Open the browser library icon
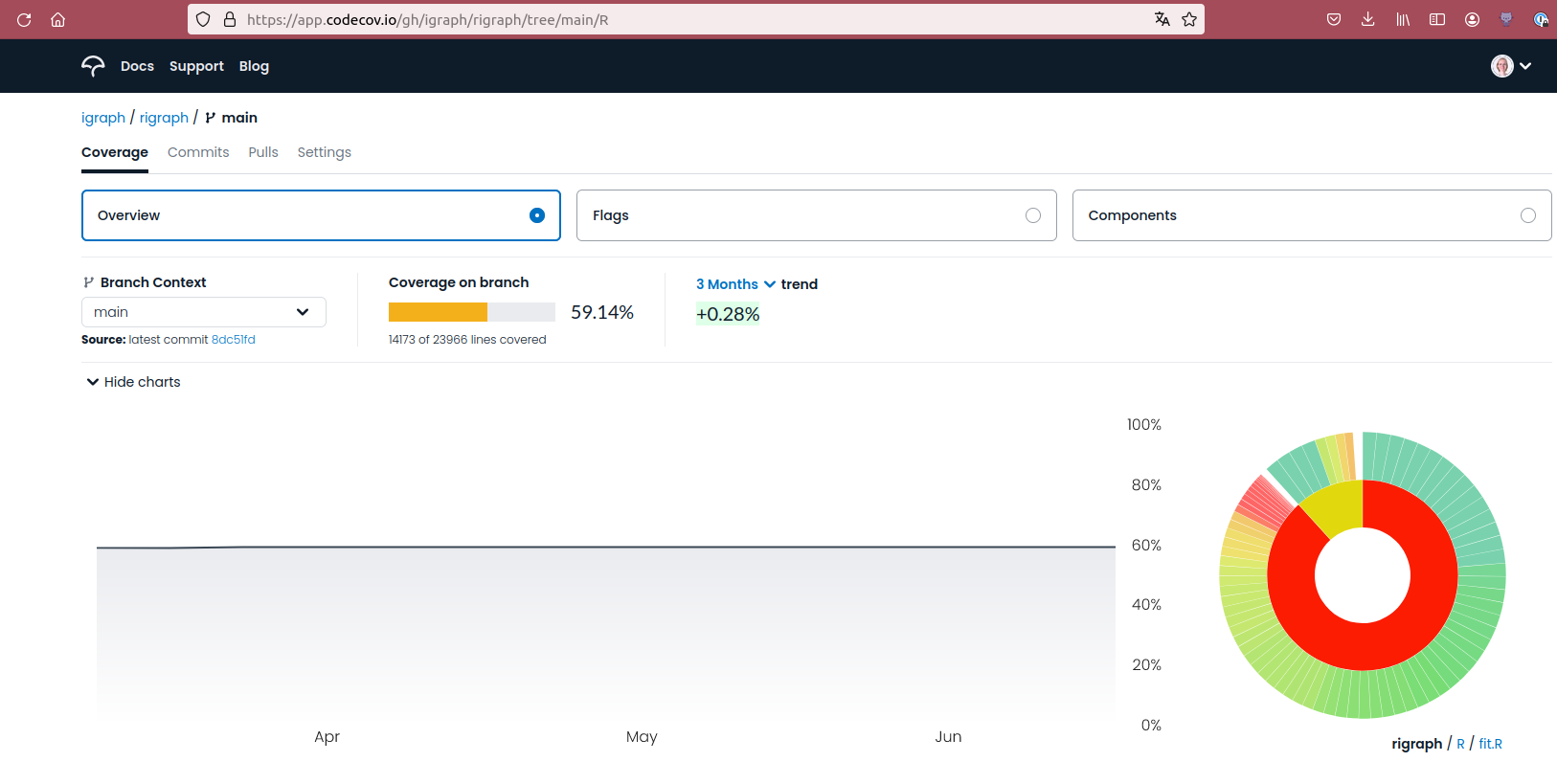Image resolution: width=1557 pixels, height=784 pixels. pyautogui.click(x=1403, y=19)
